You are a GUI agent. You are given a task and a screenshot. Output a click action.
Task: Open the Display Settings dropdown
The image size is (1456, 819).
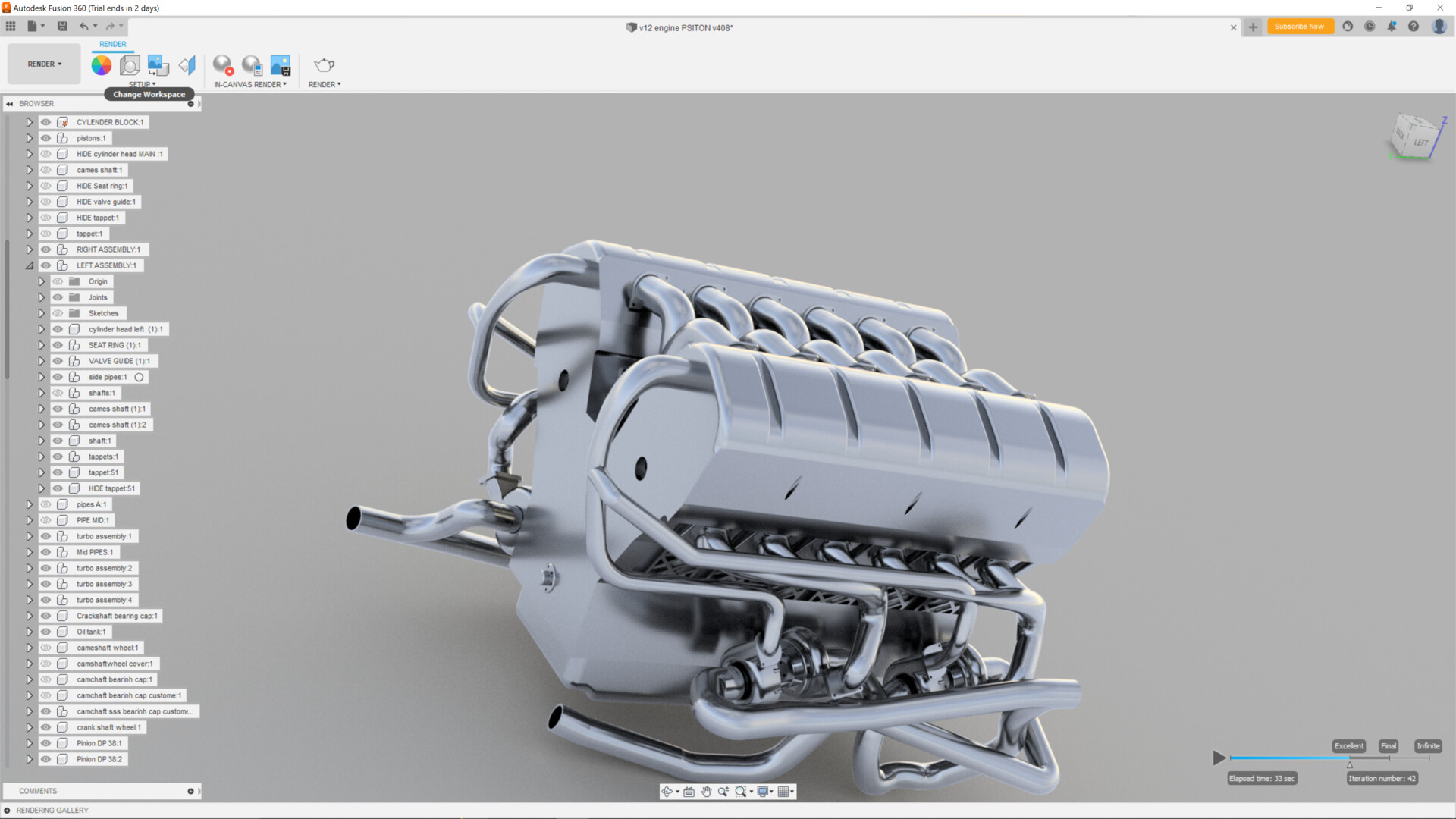764,792
